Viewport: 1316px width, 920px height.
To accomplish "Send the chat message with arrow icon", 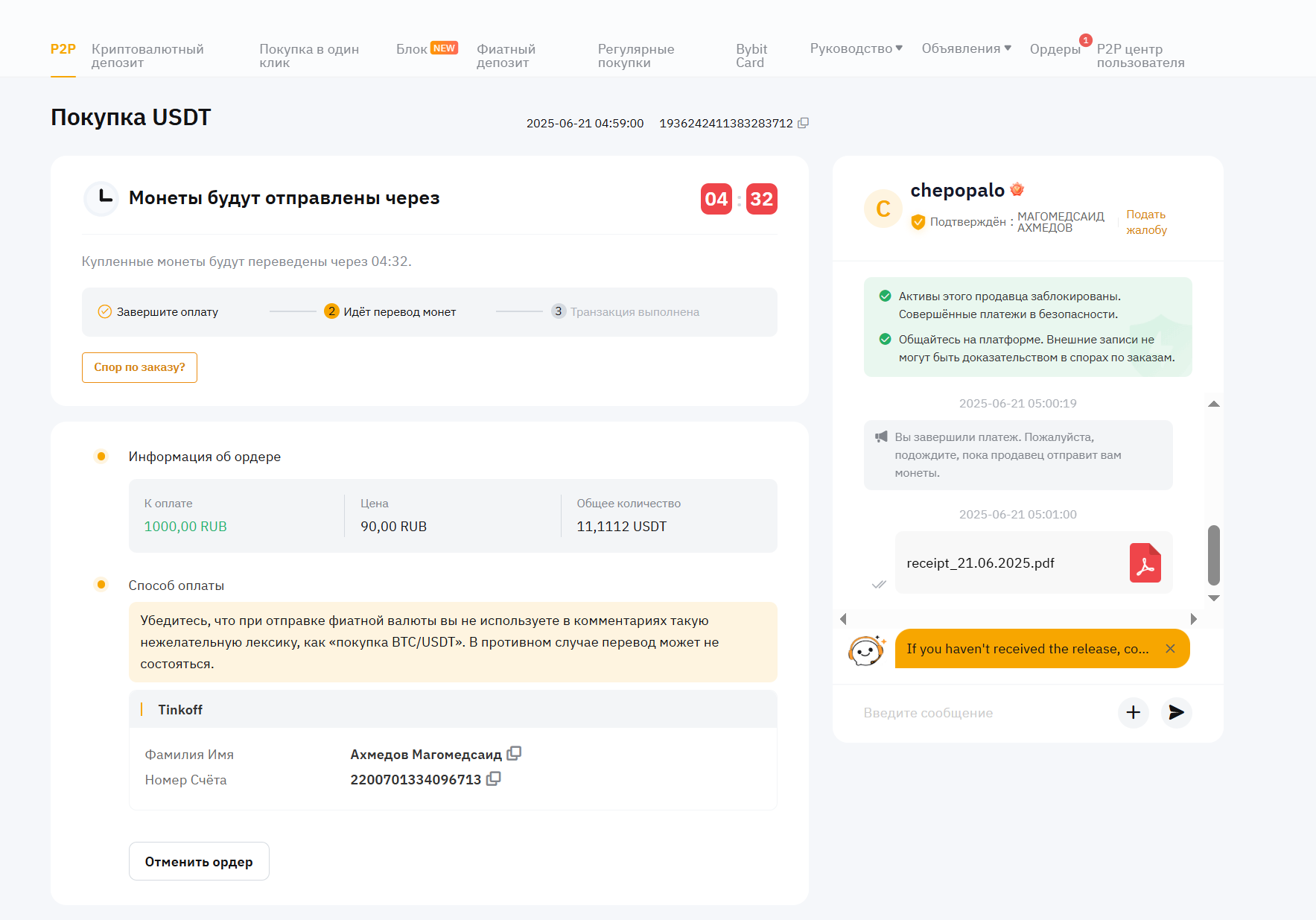I will [x=1176, y=712].
